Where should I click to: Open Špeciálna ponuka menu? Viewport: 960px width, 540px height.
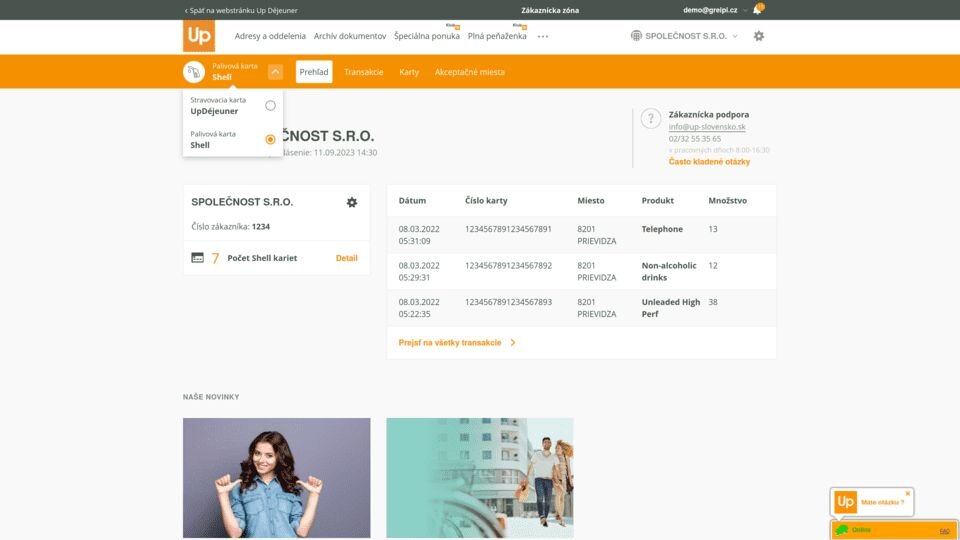(427, 36)
